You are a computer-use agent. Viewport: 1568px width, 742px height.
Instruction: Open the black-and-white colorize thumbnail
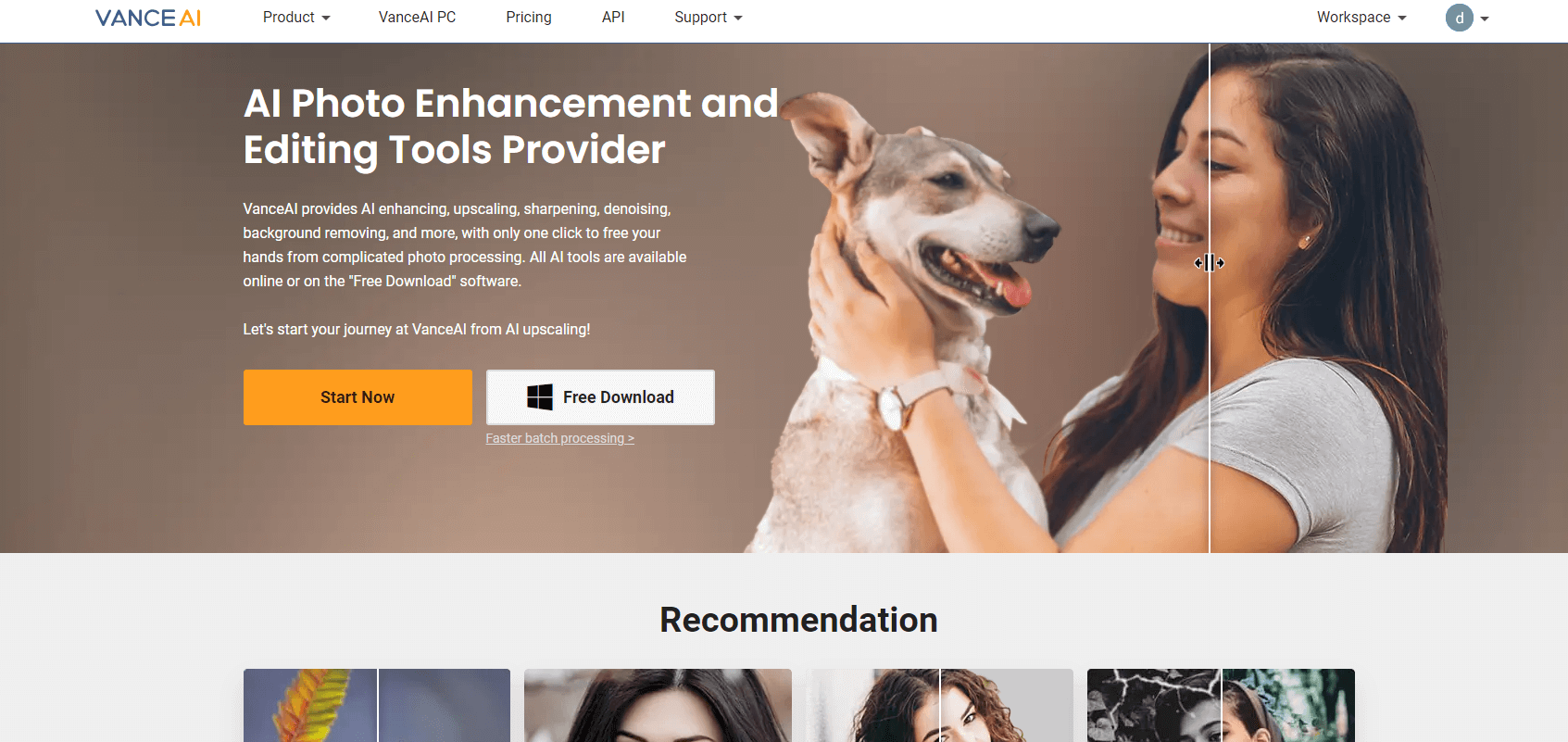tap(1221, 706)
